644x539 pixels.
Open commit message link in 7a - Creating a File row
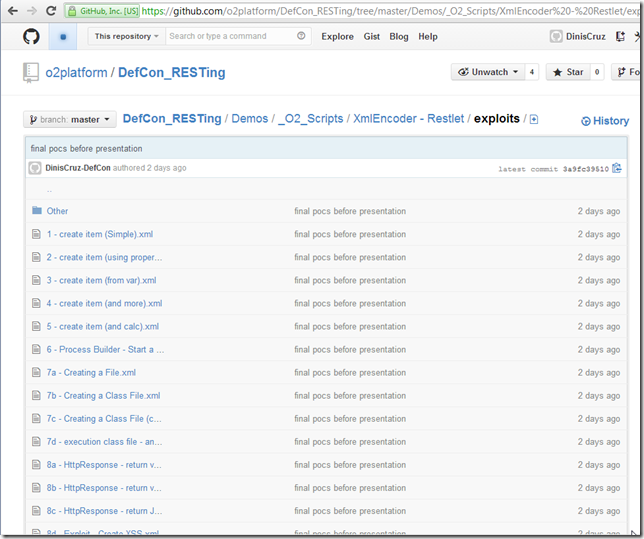pos(350,373)
